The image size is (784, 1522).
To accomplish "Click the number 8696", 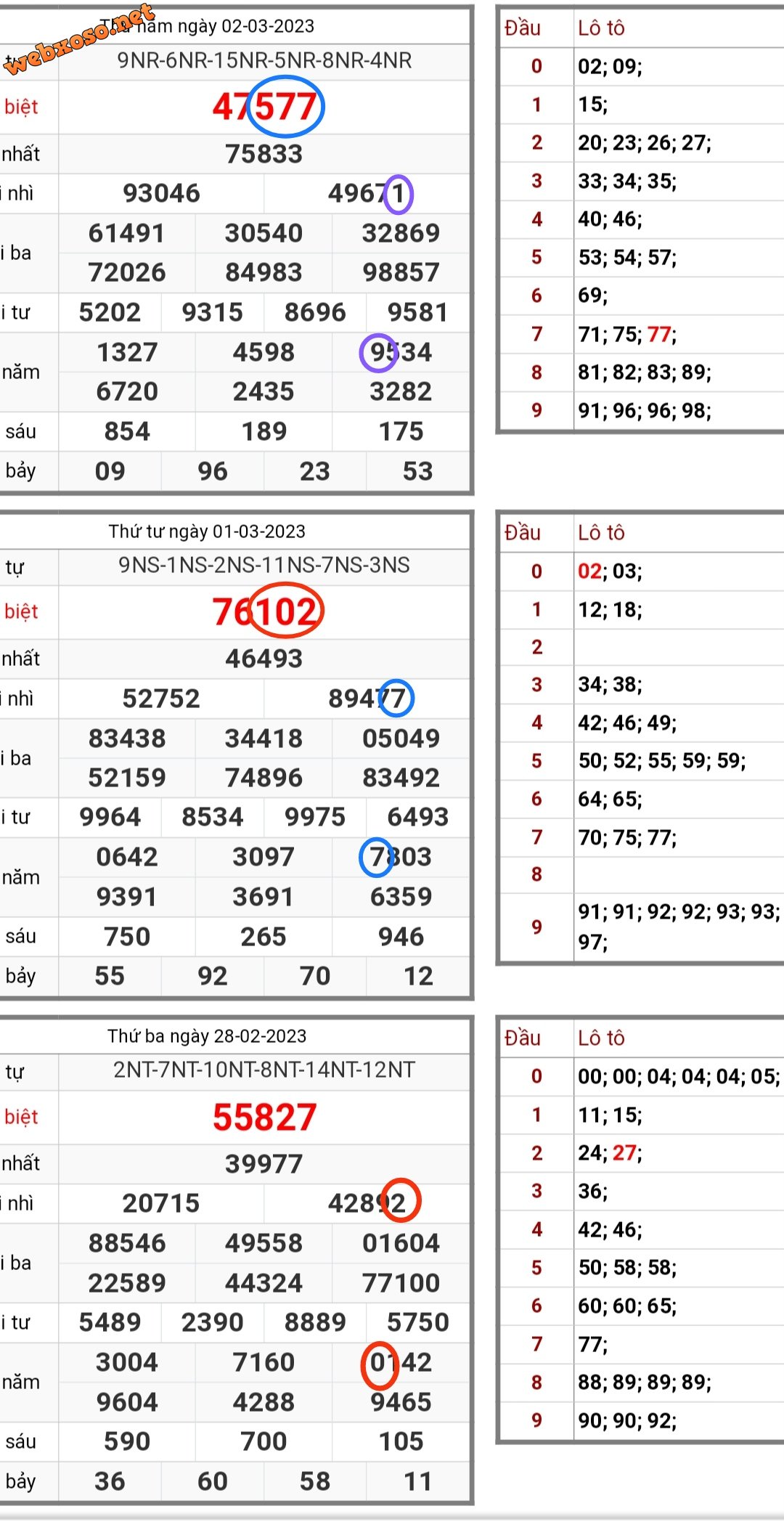I will coord(315,312).
